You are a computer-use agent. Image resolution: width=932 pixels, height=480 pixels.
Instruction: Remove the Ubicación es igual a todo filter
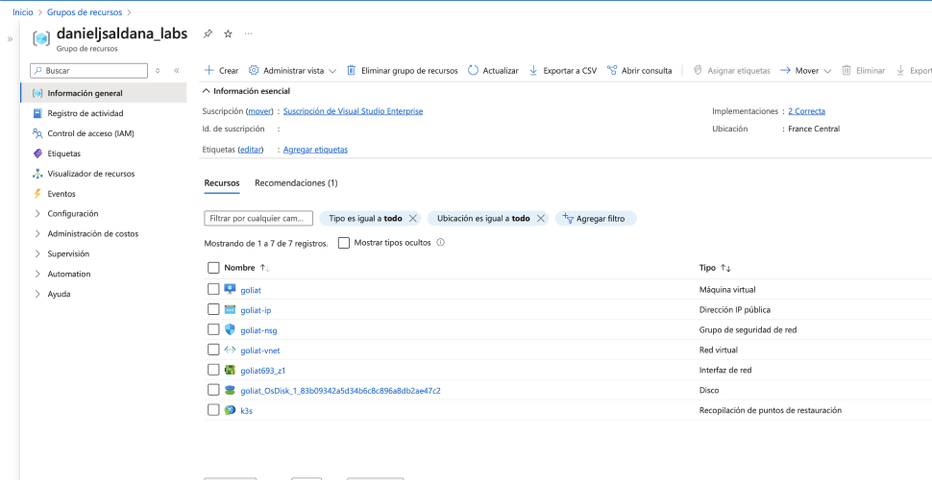point(540,219)
